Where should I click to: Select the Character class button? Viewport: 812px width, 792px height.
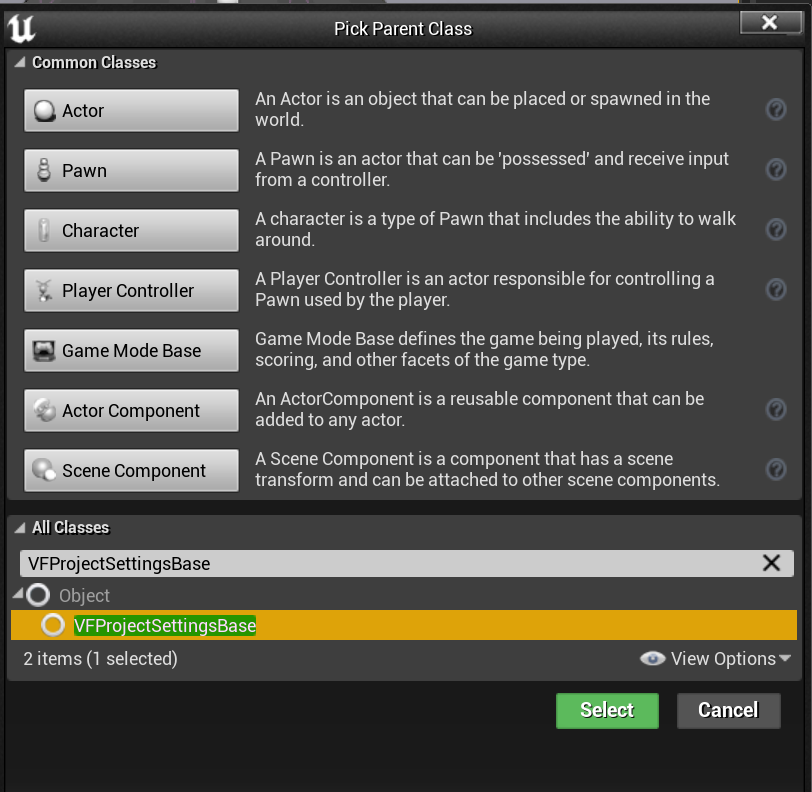point(131,230)
